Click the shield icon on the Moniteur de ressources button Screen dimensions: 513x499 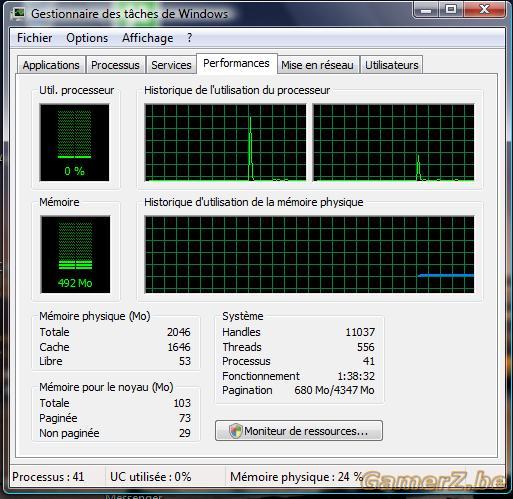pos(236,431)
